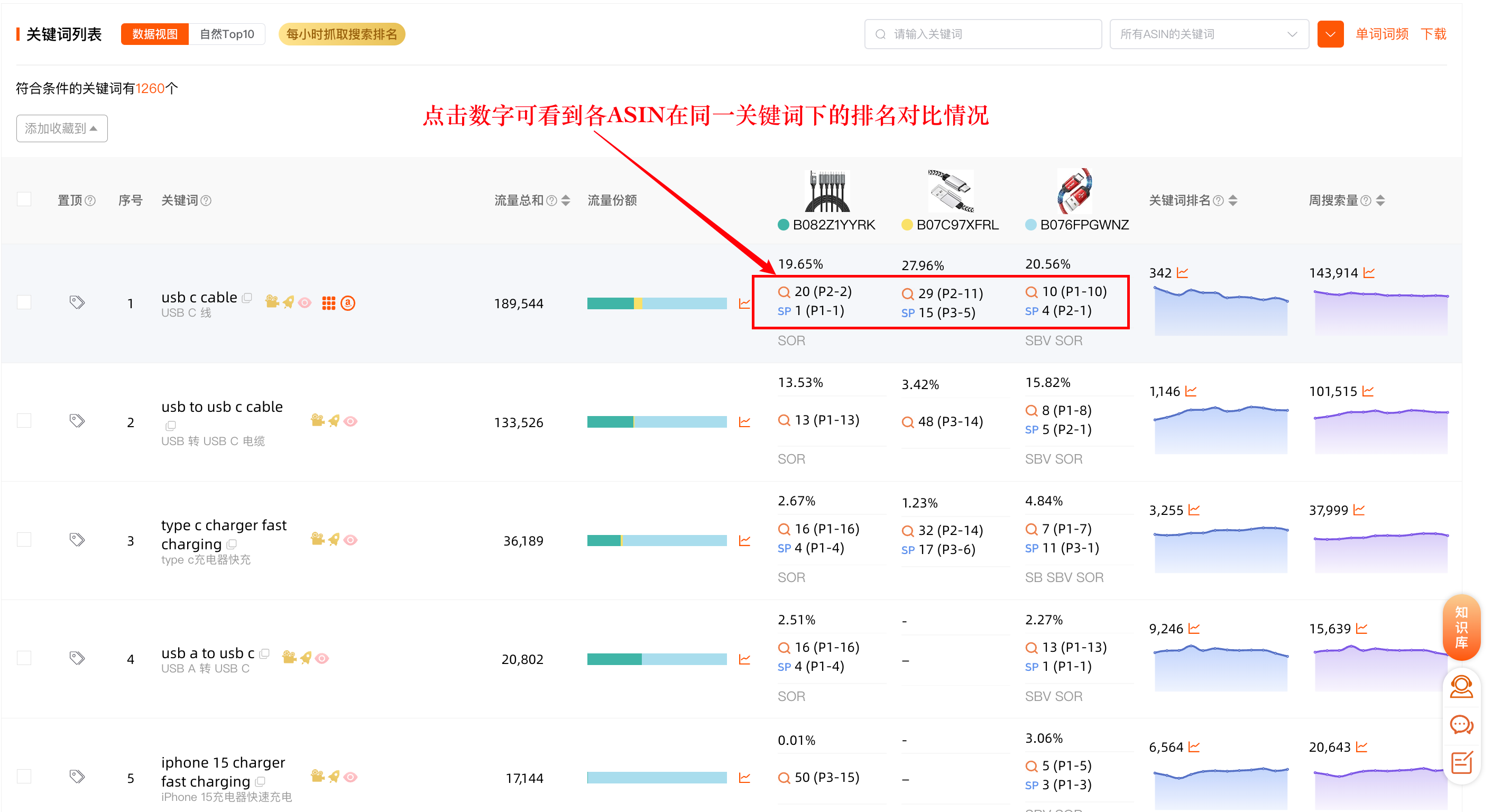Viewport: 1492px width, 812px height.
Task: Toggle the eye icon for usb to usb c cable
Action: (x=351, y=422)
